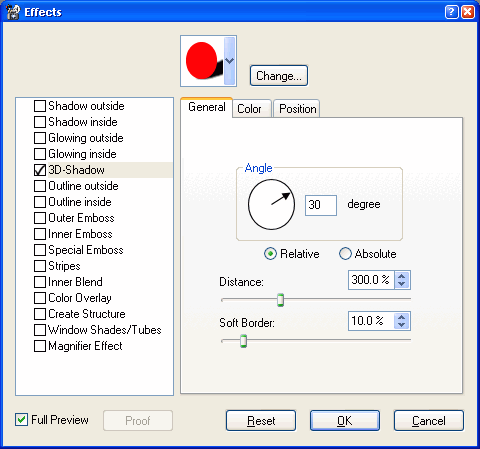Select the Relative radio button
This screenshot has width=480, height=449.
coord(270,254)
